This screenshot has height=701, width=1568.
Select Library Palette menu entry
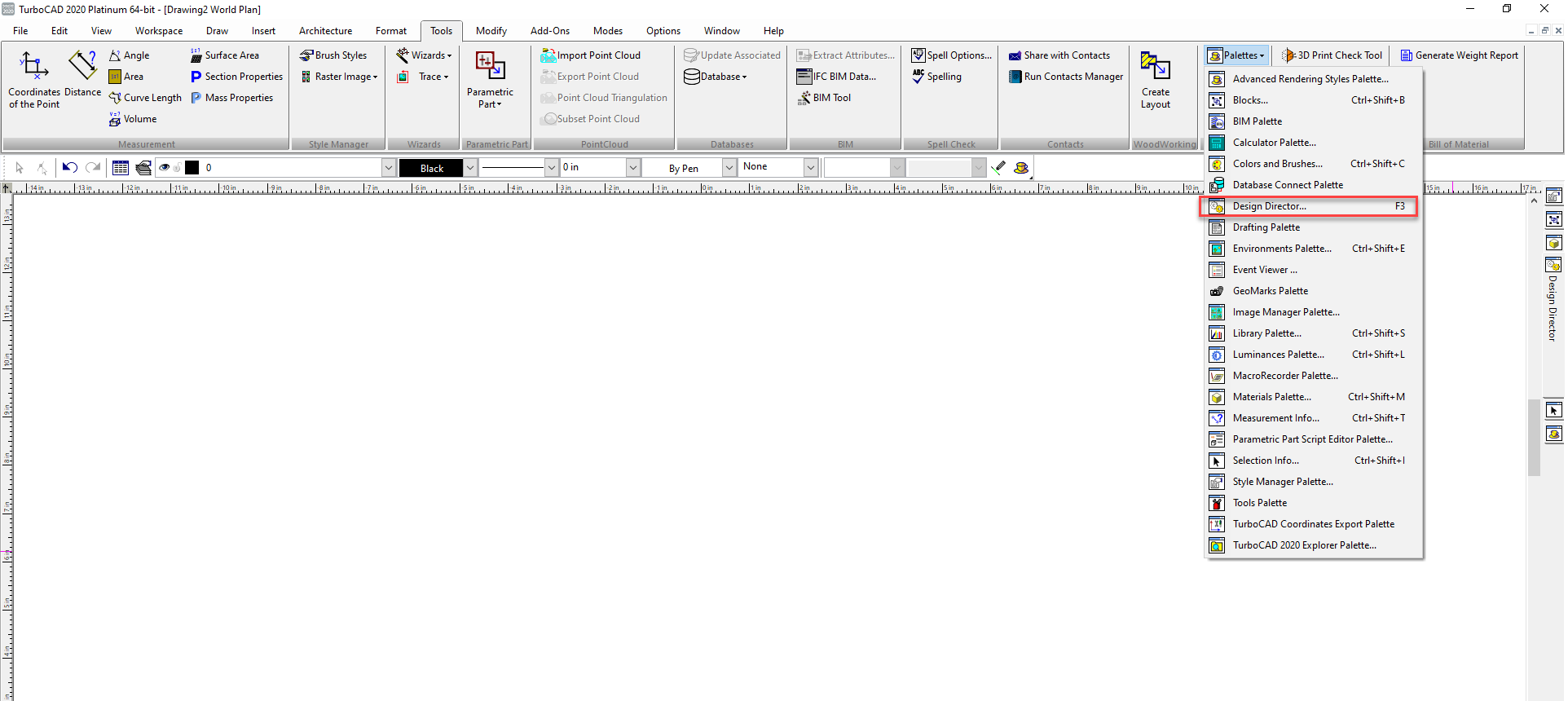click(1314, 333)
